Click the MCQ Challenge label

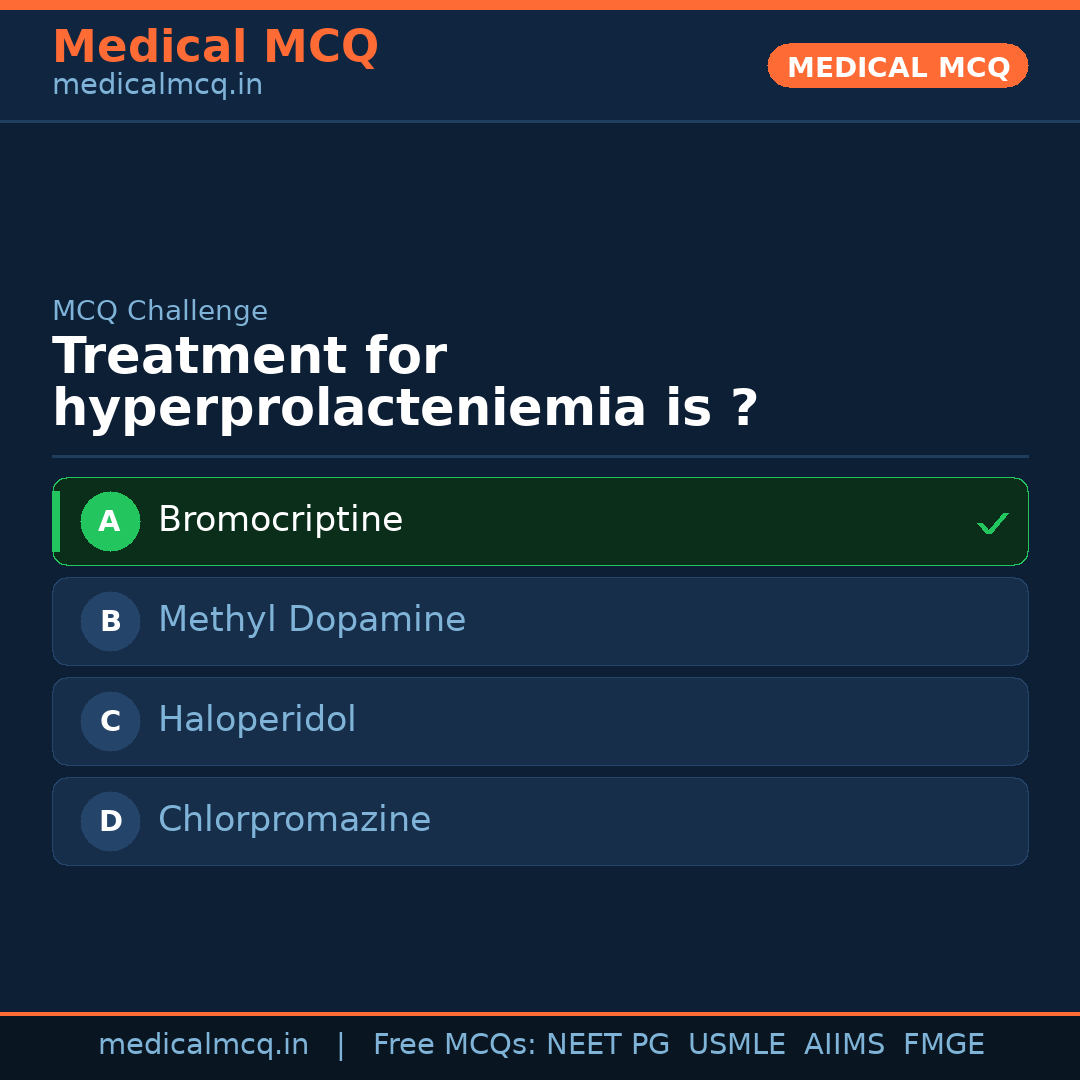pos(160,311)
